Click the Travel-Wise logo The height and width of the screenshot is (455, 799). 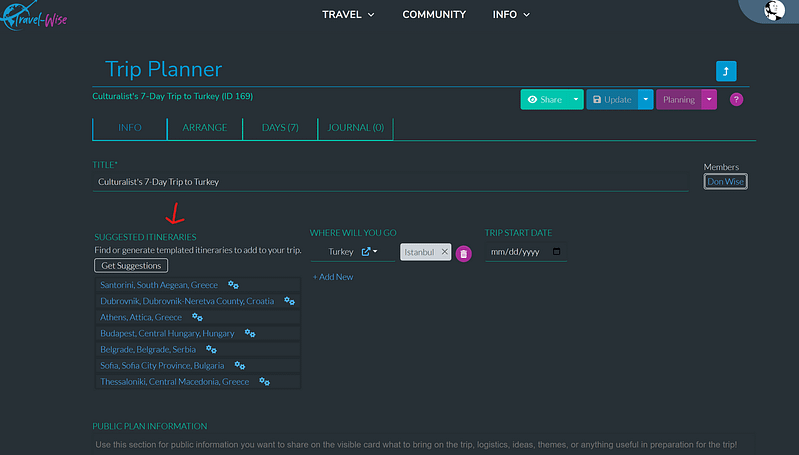point(34,16)
